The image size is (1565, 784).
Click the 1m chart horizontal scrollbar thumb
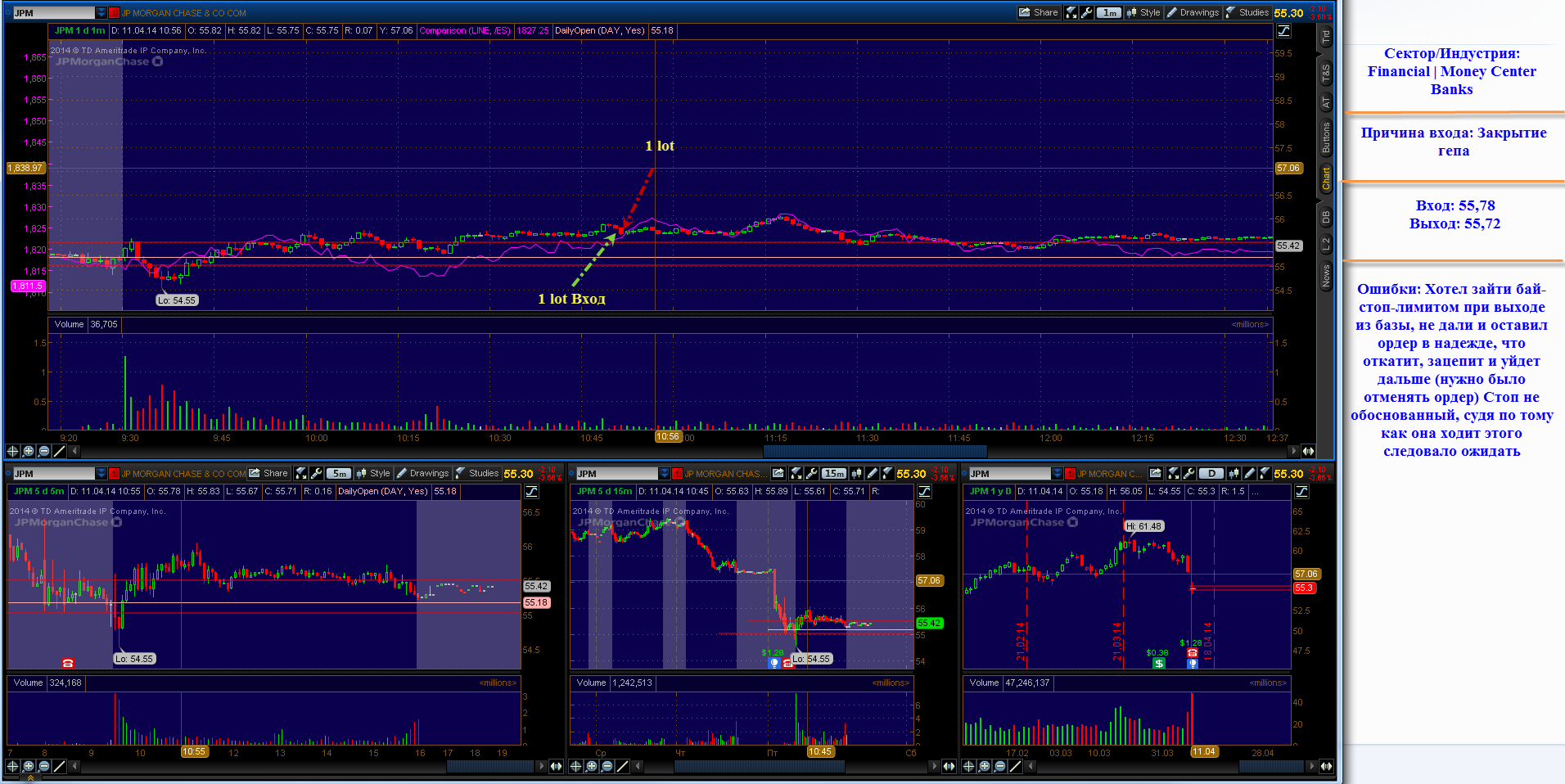click(x=875, y=451)
